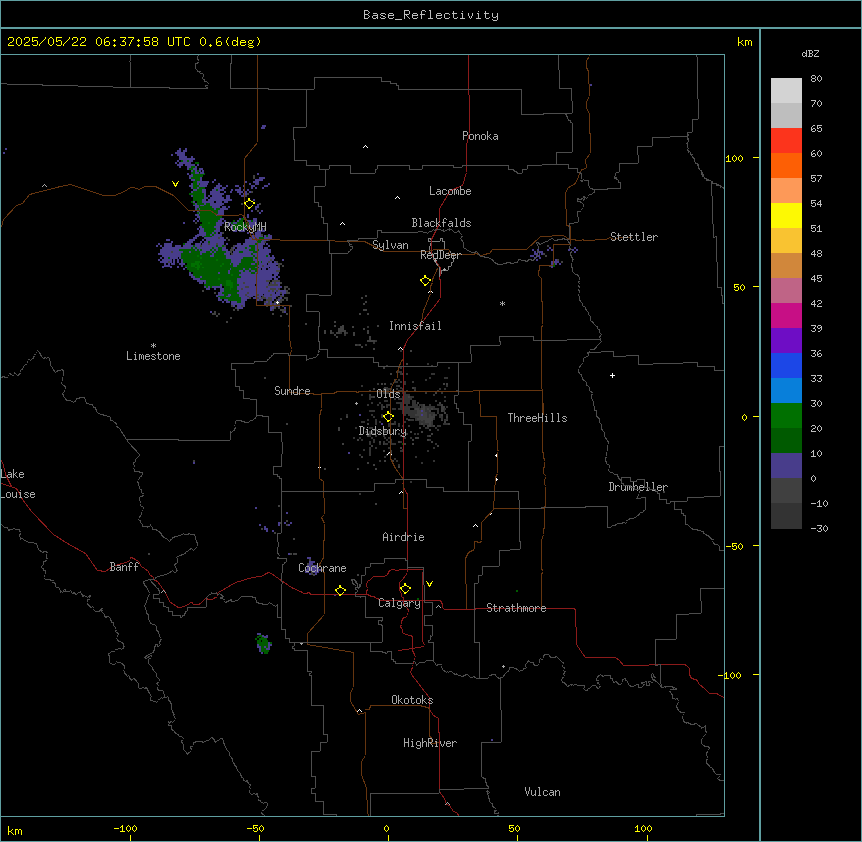Click the dBZ legend heading
The width and height of the screenshot is (862, 842).
tap(810, 54)
